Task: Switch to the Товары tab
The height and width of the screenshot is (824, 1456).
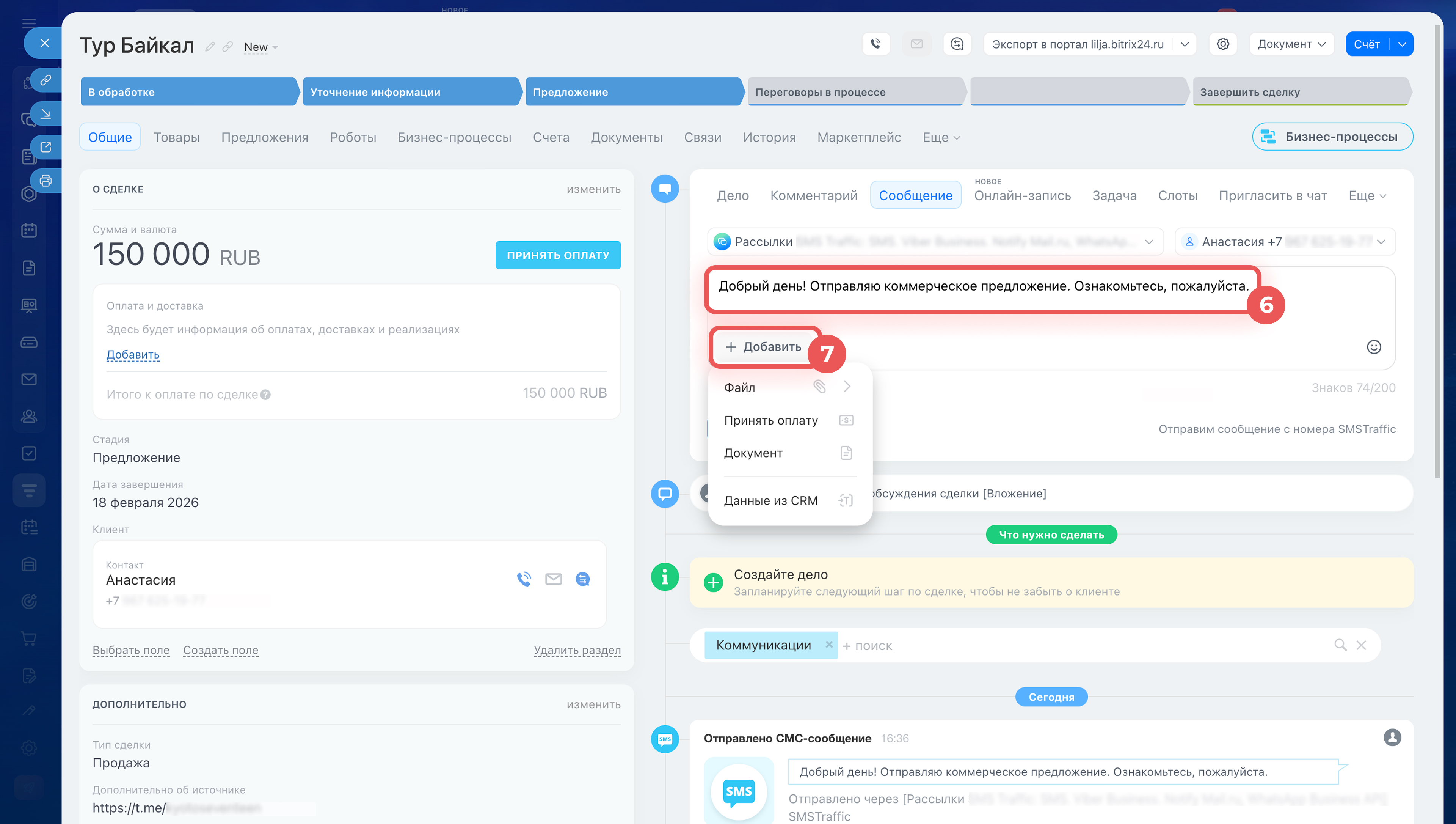Action: point(176,137)
